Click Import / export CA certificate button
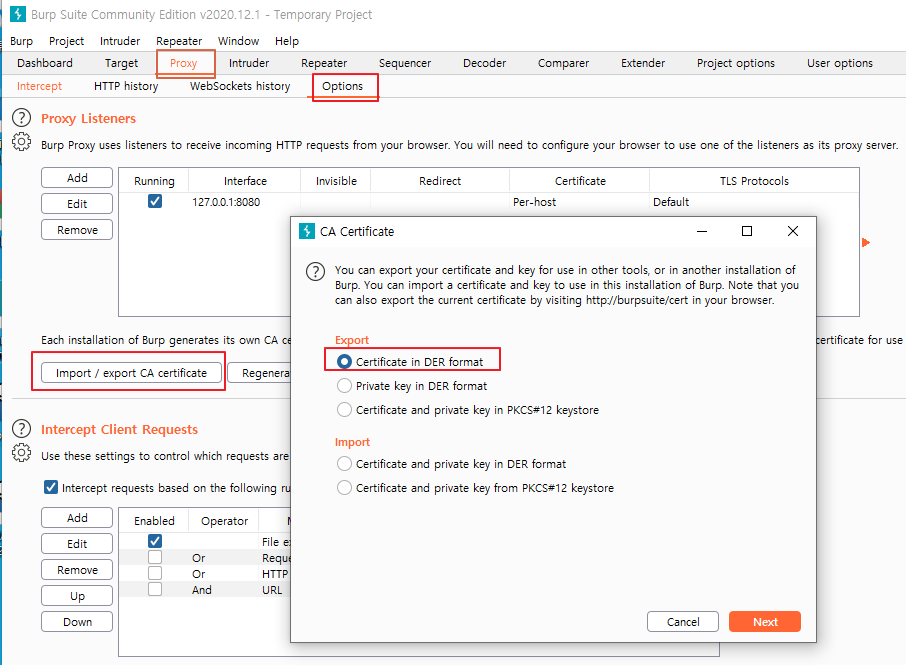 tap(131, 373)
